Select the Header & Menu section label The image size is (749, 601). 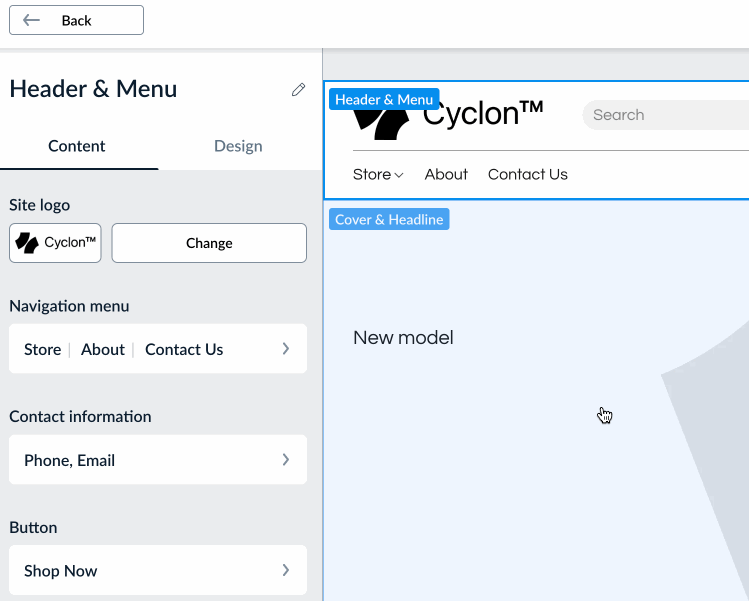(x=384, y=100)
